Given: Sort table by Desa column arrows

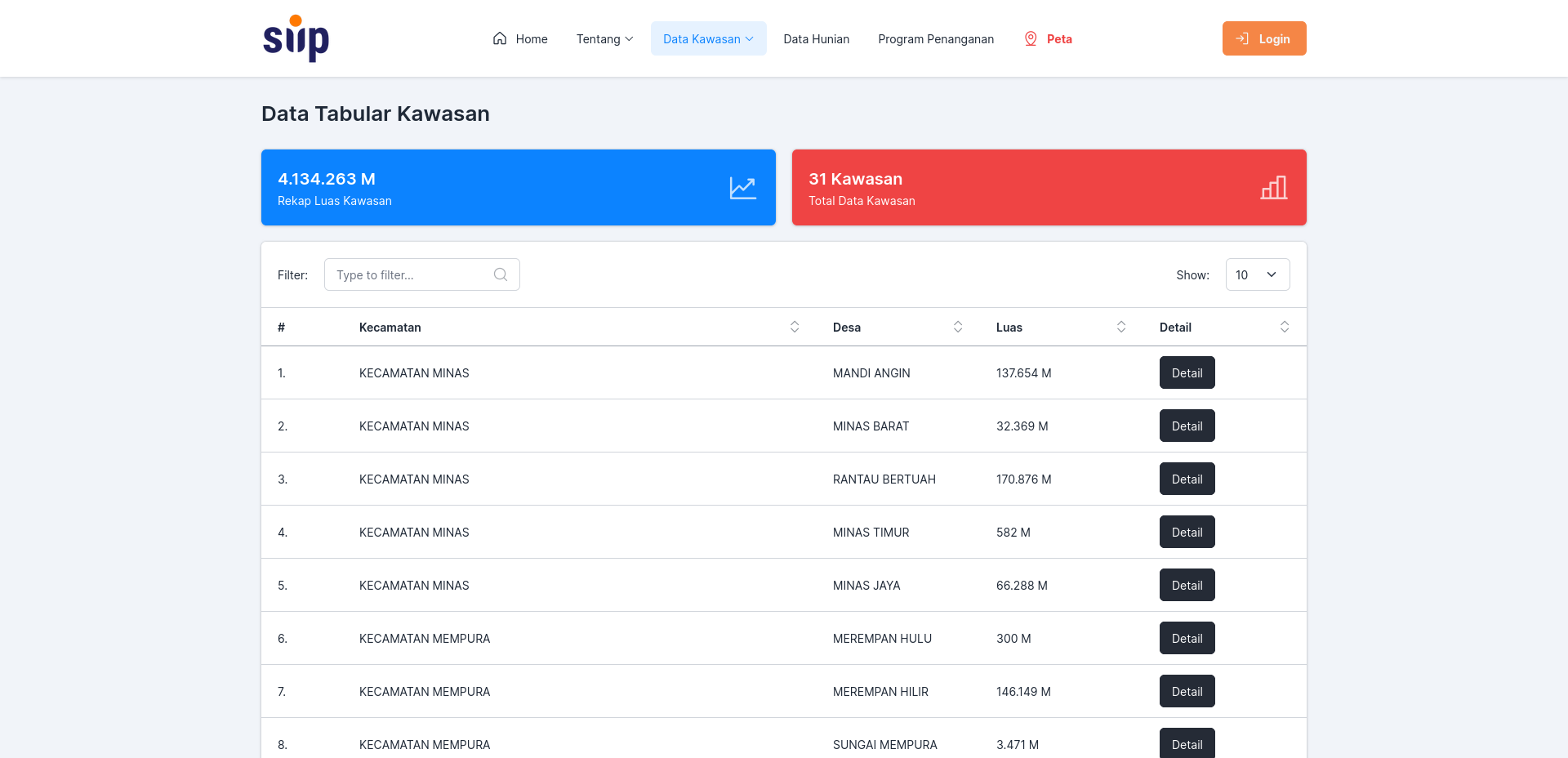Looking at the screenshot, I should [958, 327].
